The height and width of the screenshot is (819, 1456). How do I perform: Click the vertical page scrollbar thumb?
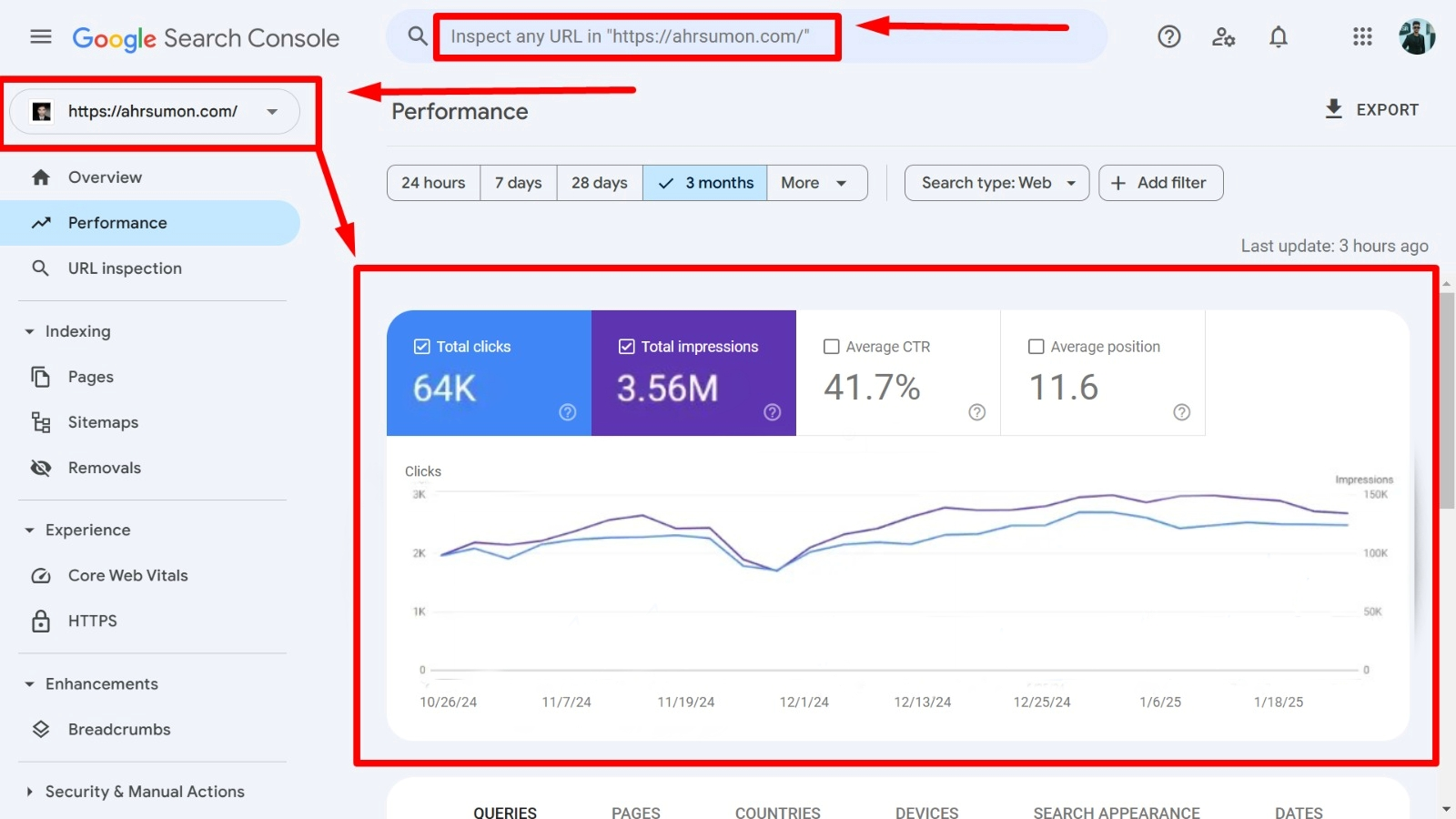[1447, 400]
